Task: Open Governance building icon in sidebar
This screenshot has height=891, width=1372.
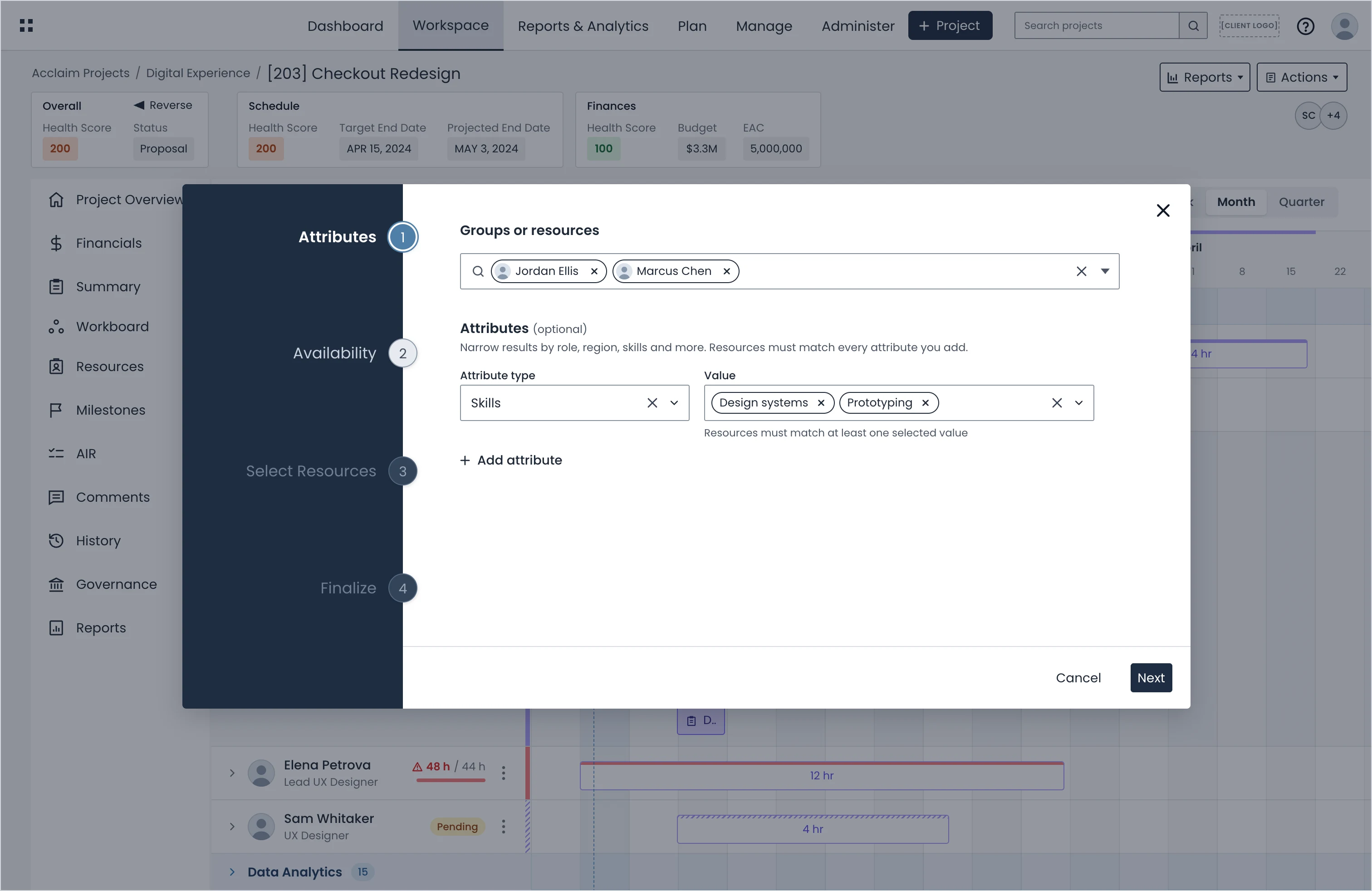Action: click(56, 584)
